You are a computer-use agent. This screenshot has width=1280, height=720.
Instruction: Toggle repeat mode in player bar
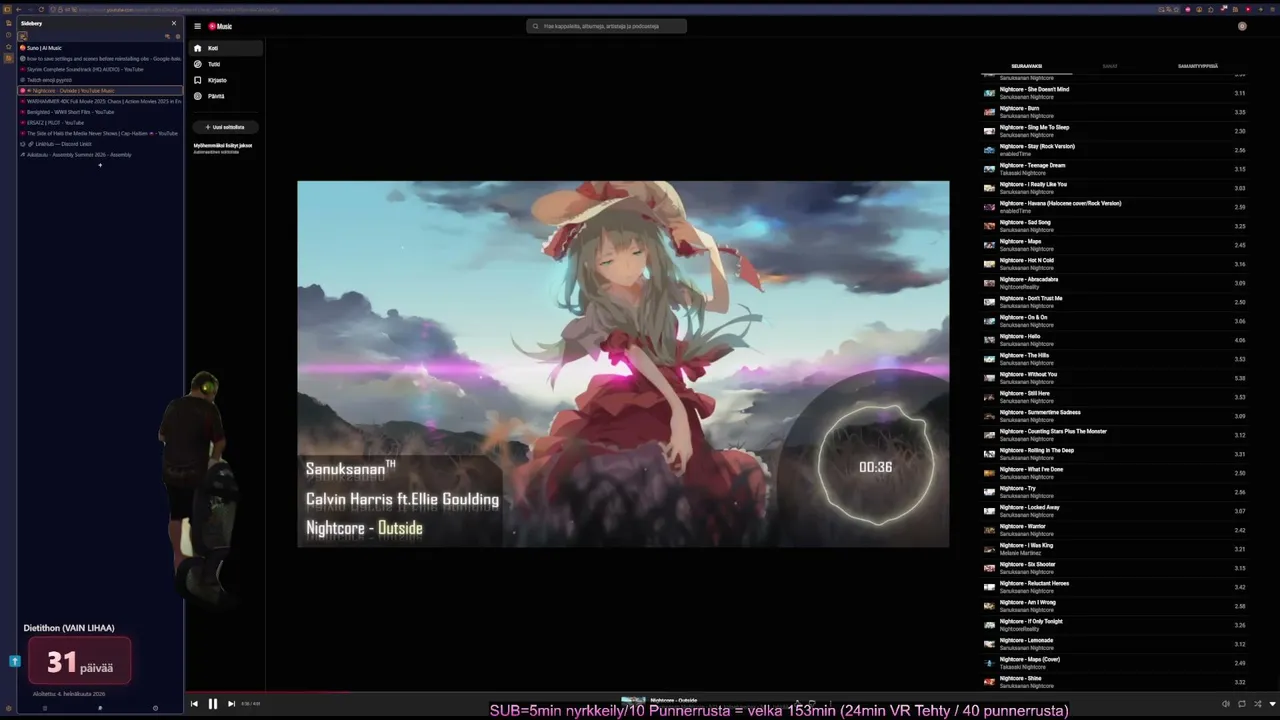(1242, 704)
